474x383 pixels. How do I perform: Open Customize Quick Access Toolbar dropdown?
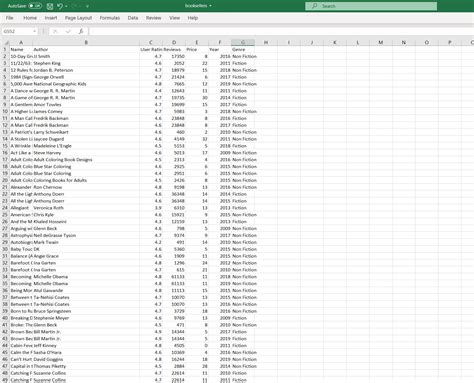point(87,6)
